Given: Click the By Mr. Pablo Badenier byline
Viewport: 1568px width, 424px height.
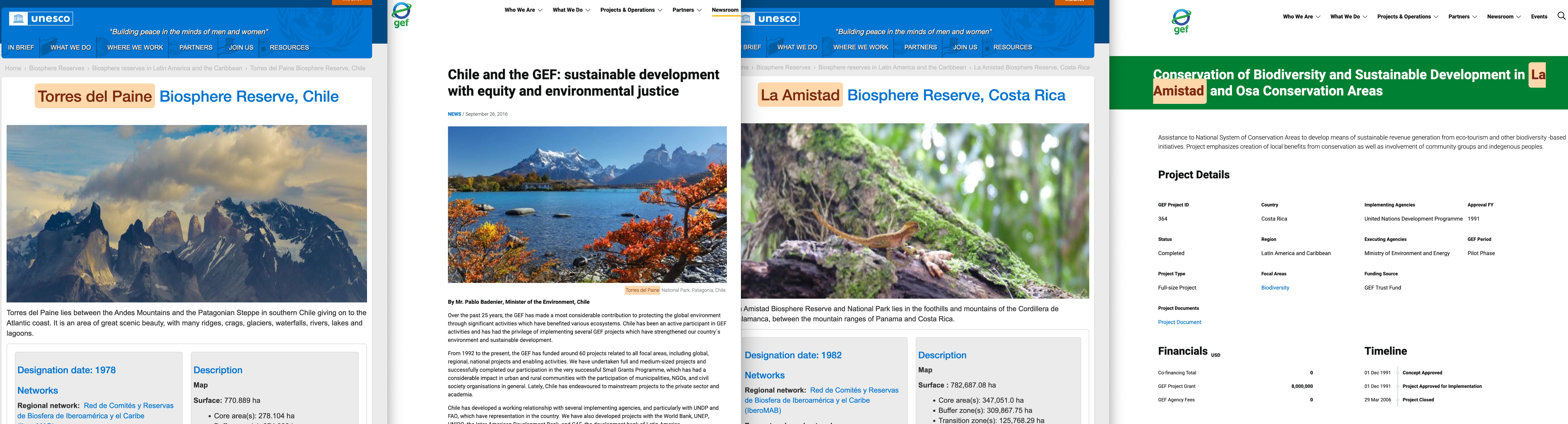Looking at the screenshot, I should click(518, 302).
